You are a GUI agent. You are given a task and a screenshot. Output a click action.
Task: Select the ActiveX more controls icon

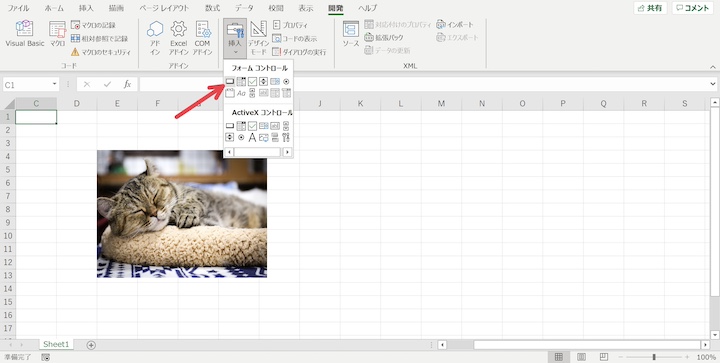click(x=286, y=137)
